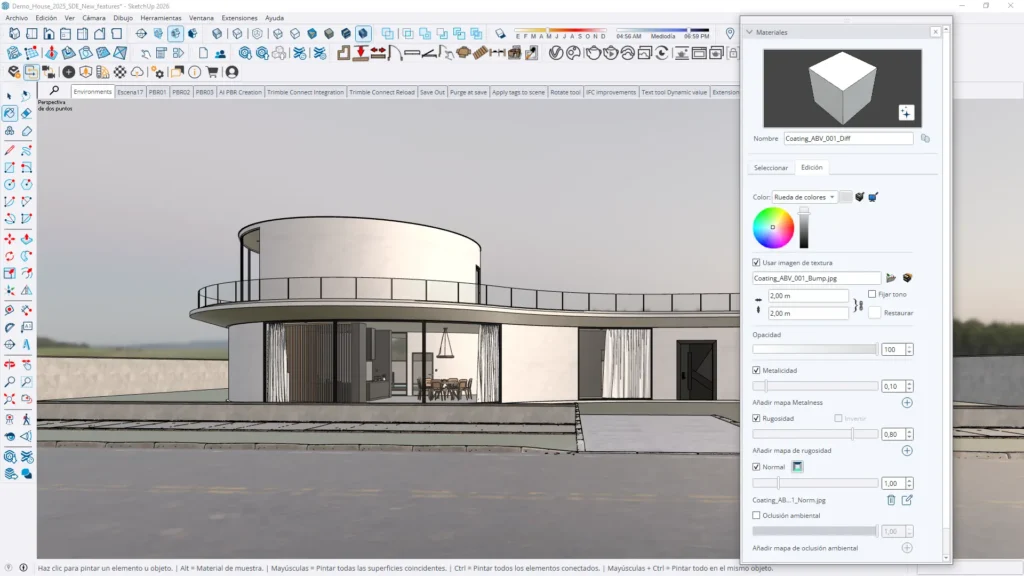Add a Metalness map with plus button
1024x576 pixels.
[x=907, y=403]
